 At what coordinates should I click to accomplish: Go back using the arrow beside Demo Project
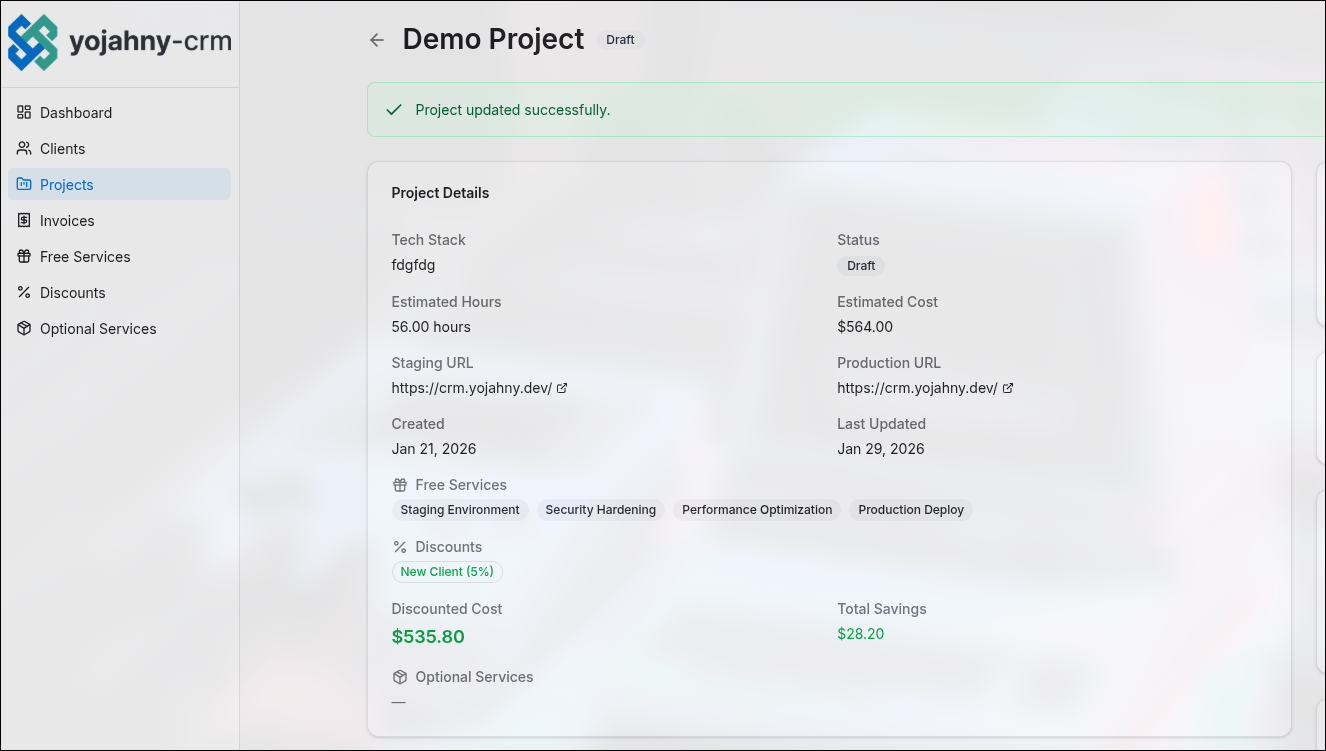377,40
